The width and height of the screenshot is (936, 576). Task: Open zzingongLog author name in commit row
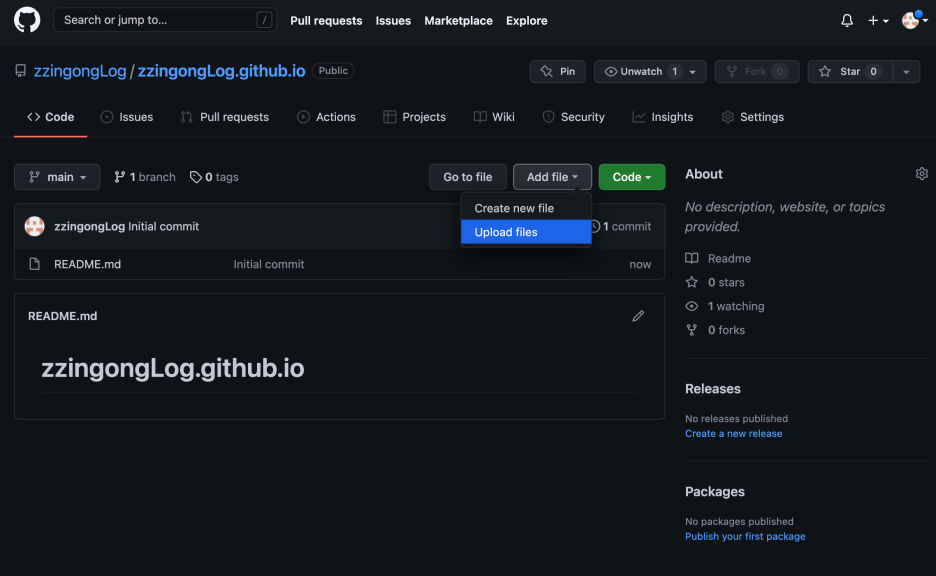90,226
